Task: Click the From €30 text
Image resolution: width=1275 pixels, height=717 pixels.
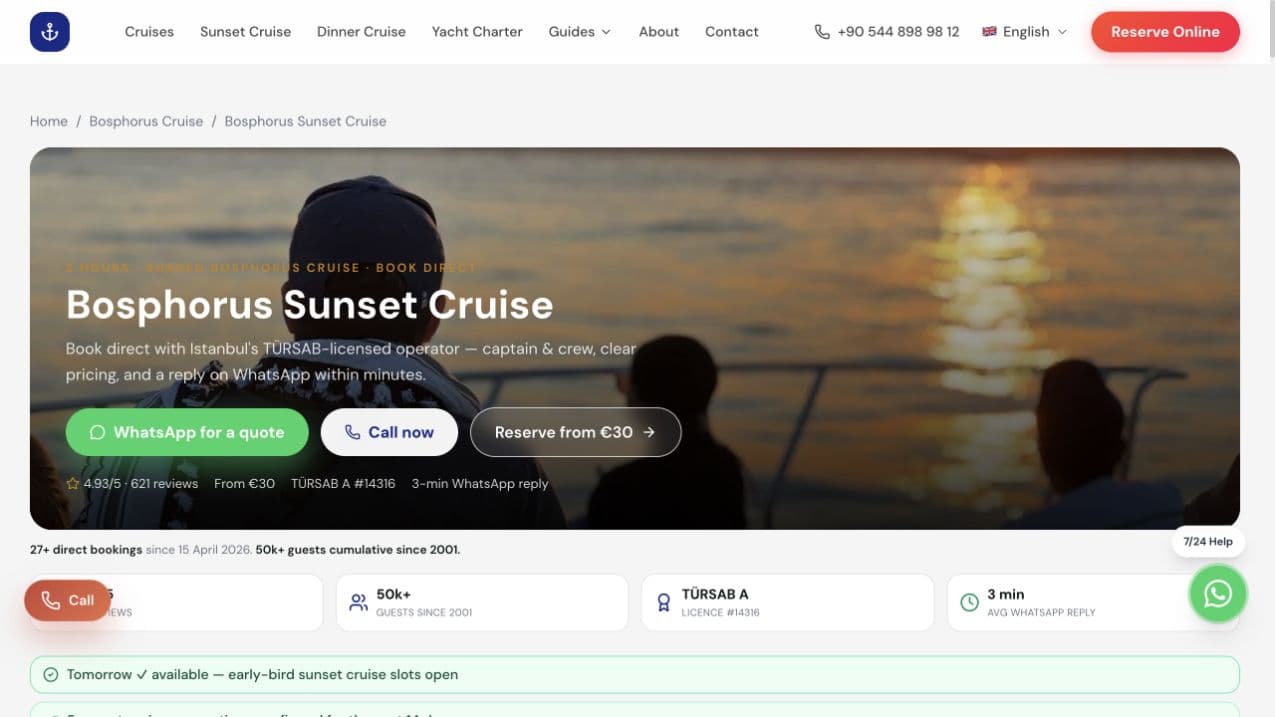Action: 244,484
